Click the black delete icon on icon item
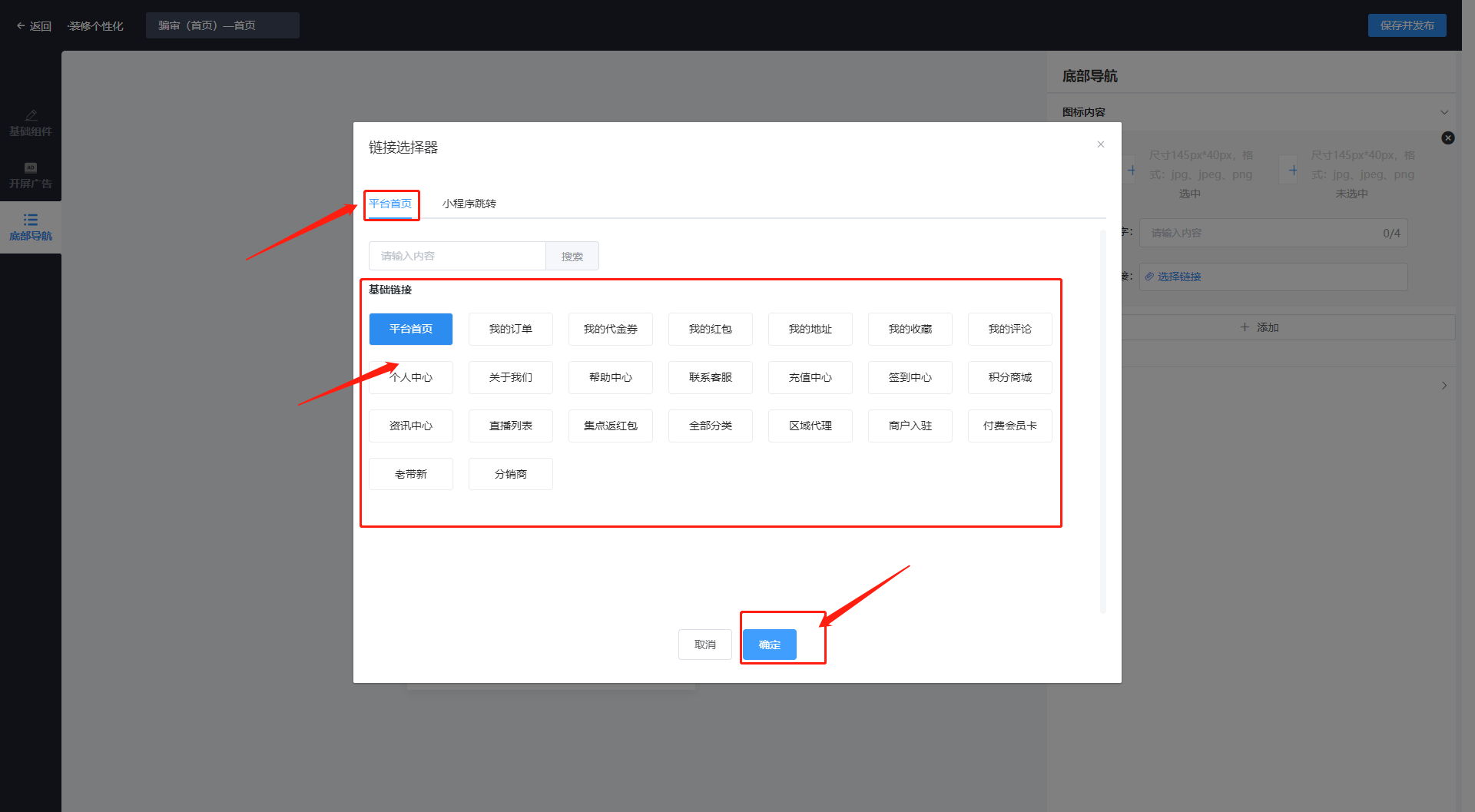Viewport: 1475px width, 812px height. tap(1447, 138)
